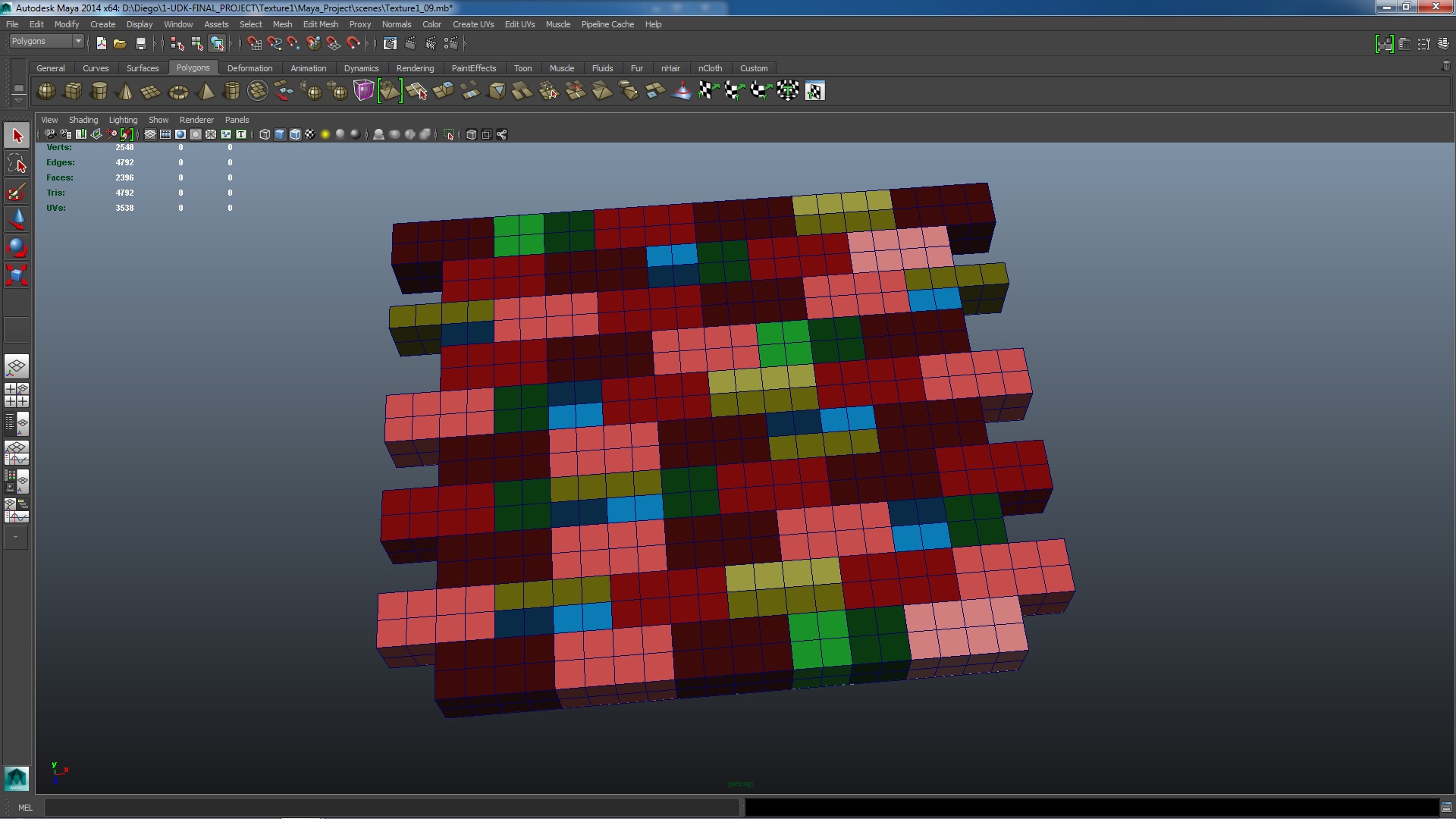Switch to the Rendering shelf tab
Viewport: 1456px width, 819px height.
(x=415, y=68)
